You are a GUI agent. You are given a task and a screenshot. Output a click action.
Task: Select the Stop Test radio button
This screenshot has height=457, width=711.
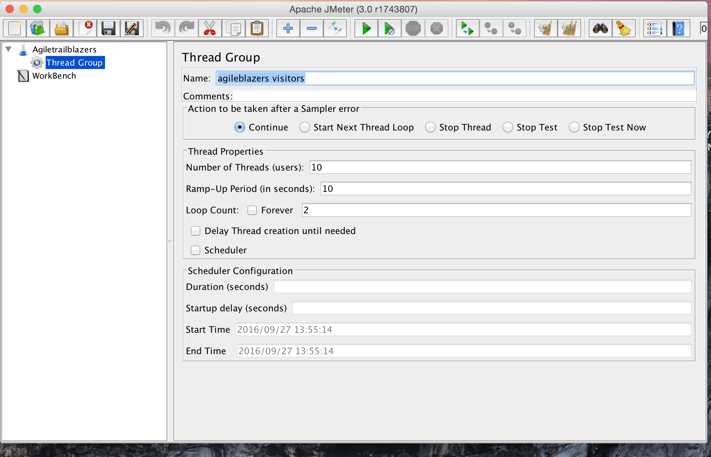(507, 127)
